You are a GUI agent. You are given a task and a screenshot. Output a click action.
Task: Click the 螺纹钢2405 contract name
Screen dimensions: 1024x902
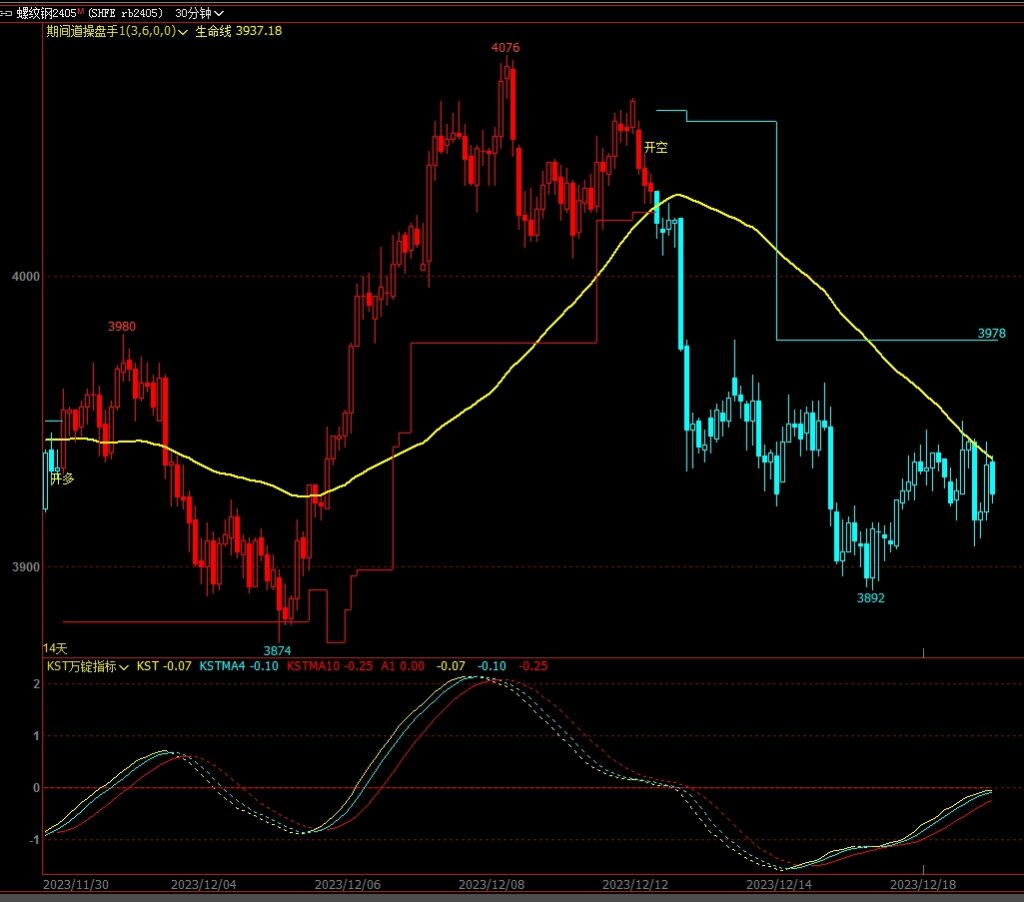click(46, 13)
